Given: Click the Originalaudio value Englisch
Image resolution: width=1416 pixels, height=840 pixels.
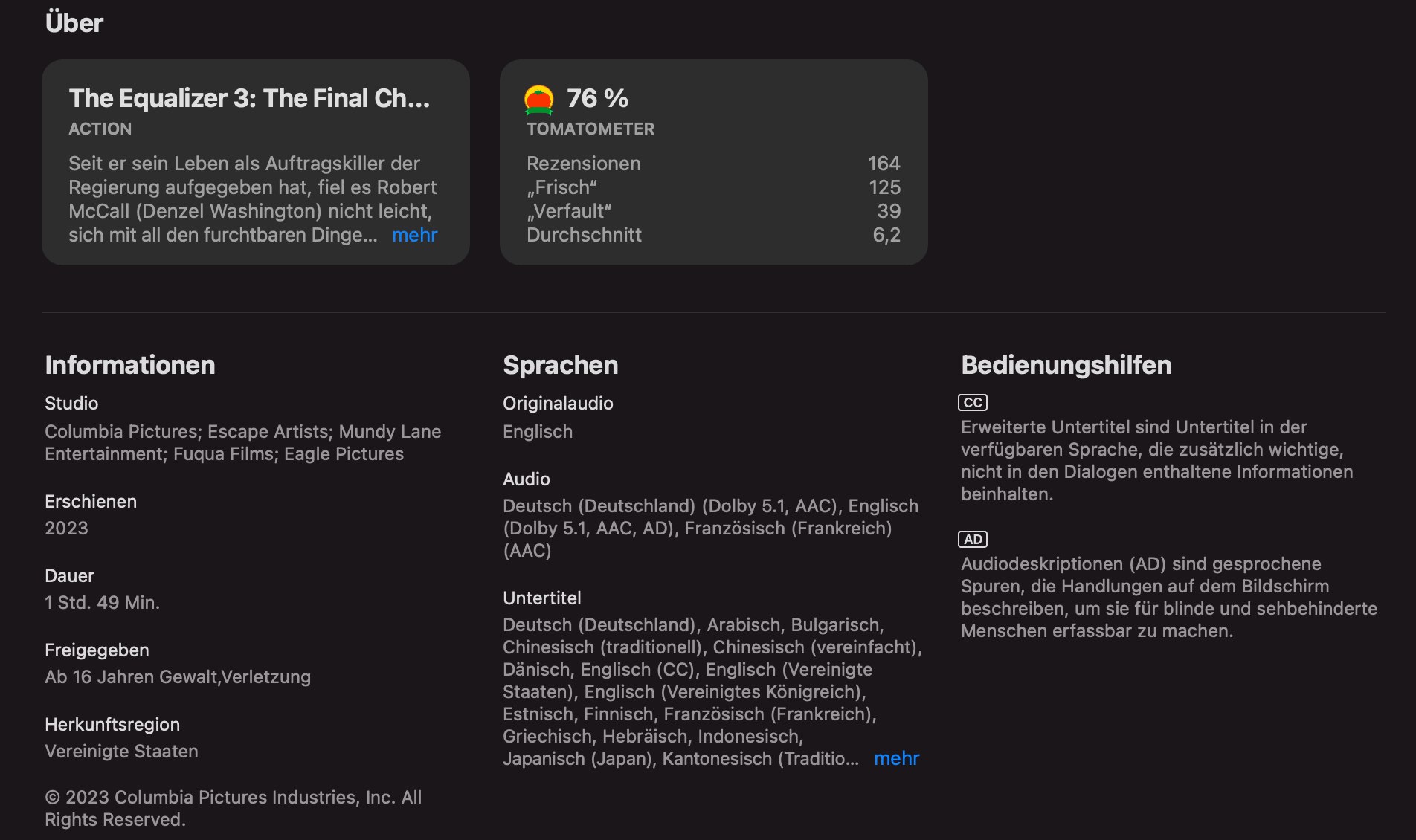Looking at the screenshot, I should point(538,432).
